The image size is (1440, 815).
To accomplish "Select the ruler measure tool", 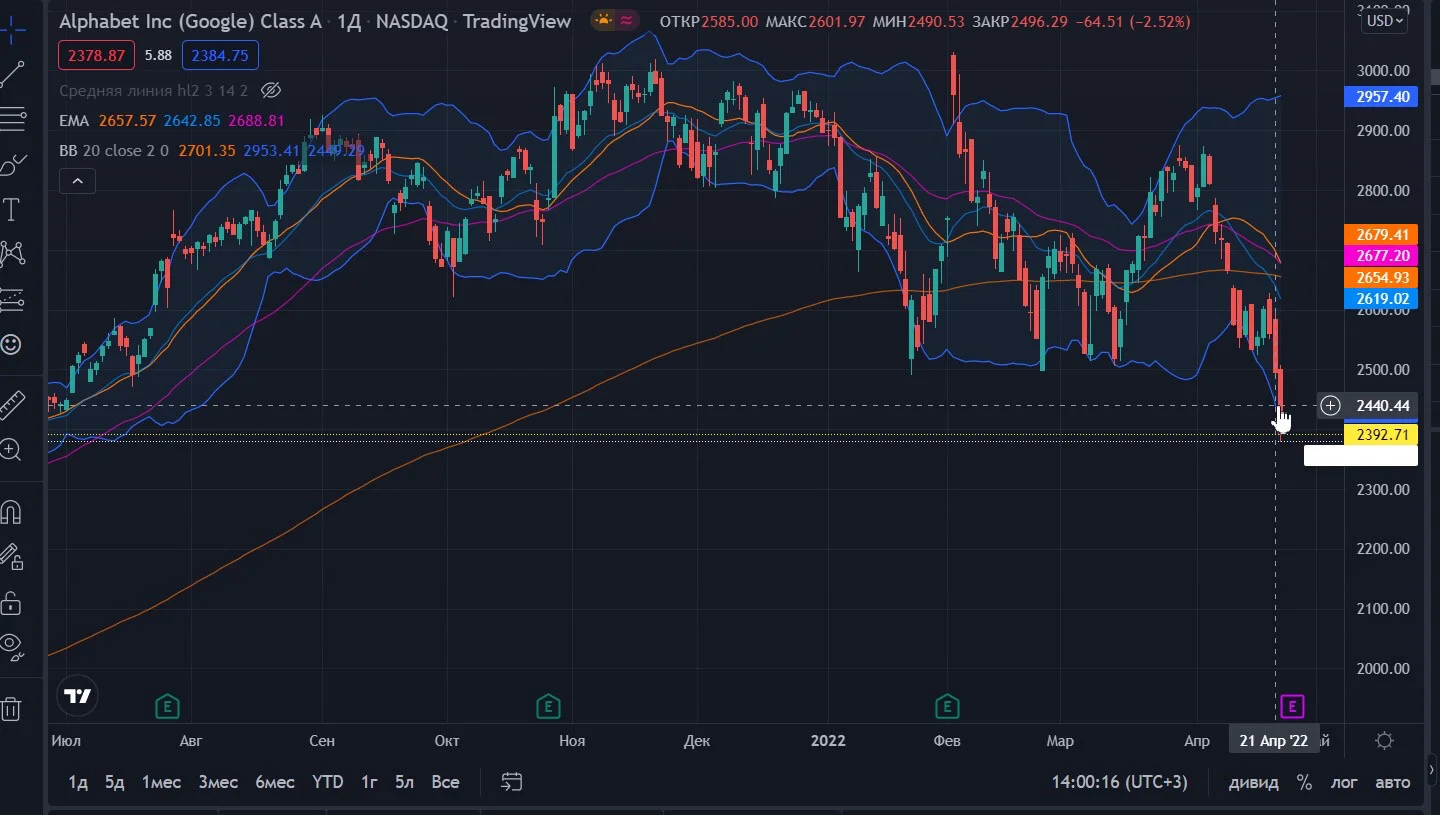I will [x=11, y=403].
